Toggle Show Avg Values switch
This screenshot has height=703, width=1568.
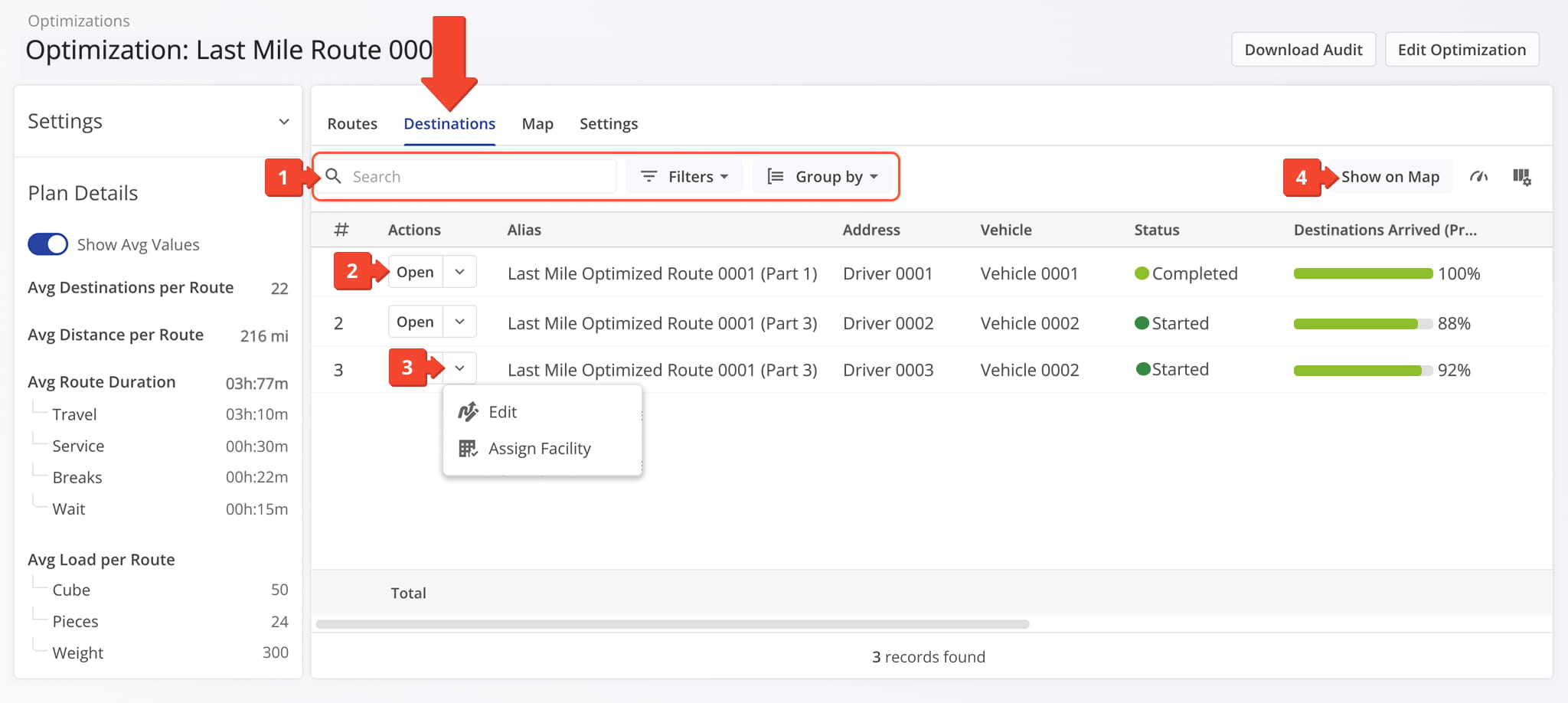coord(47,244)
